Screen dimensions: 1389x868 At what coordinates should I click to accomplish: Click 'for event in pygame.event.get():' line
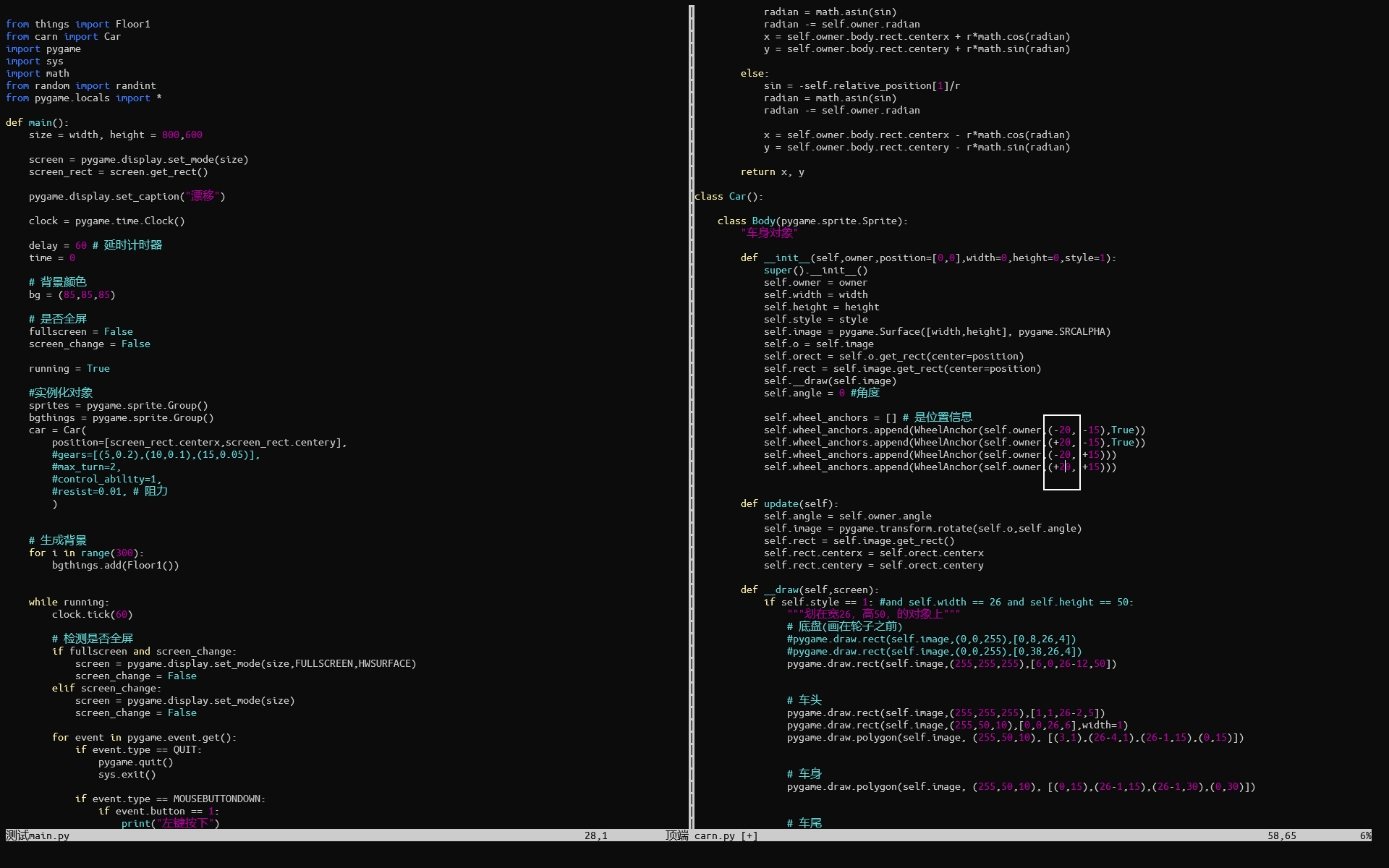pyautogui.click(x=145, y=737)
